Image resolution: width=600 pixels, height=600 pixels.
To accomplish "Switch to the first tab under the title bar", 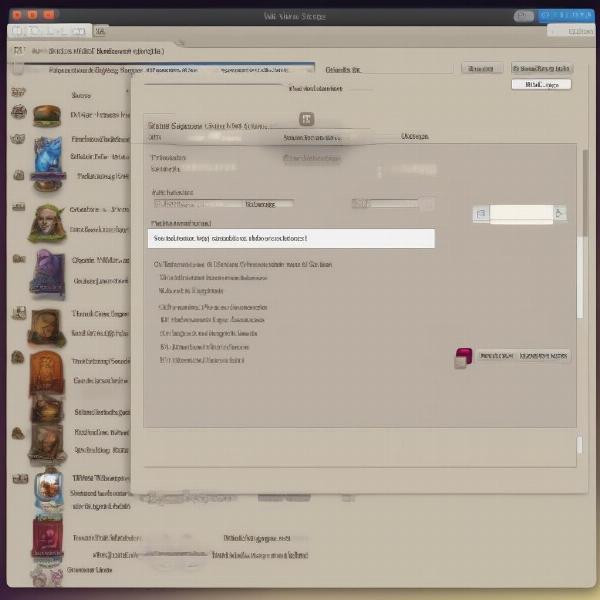I will 49,31.
